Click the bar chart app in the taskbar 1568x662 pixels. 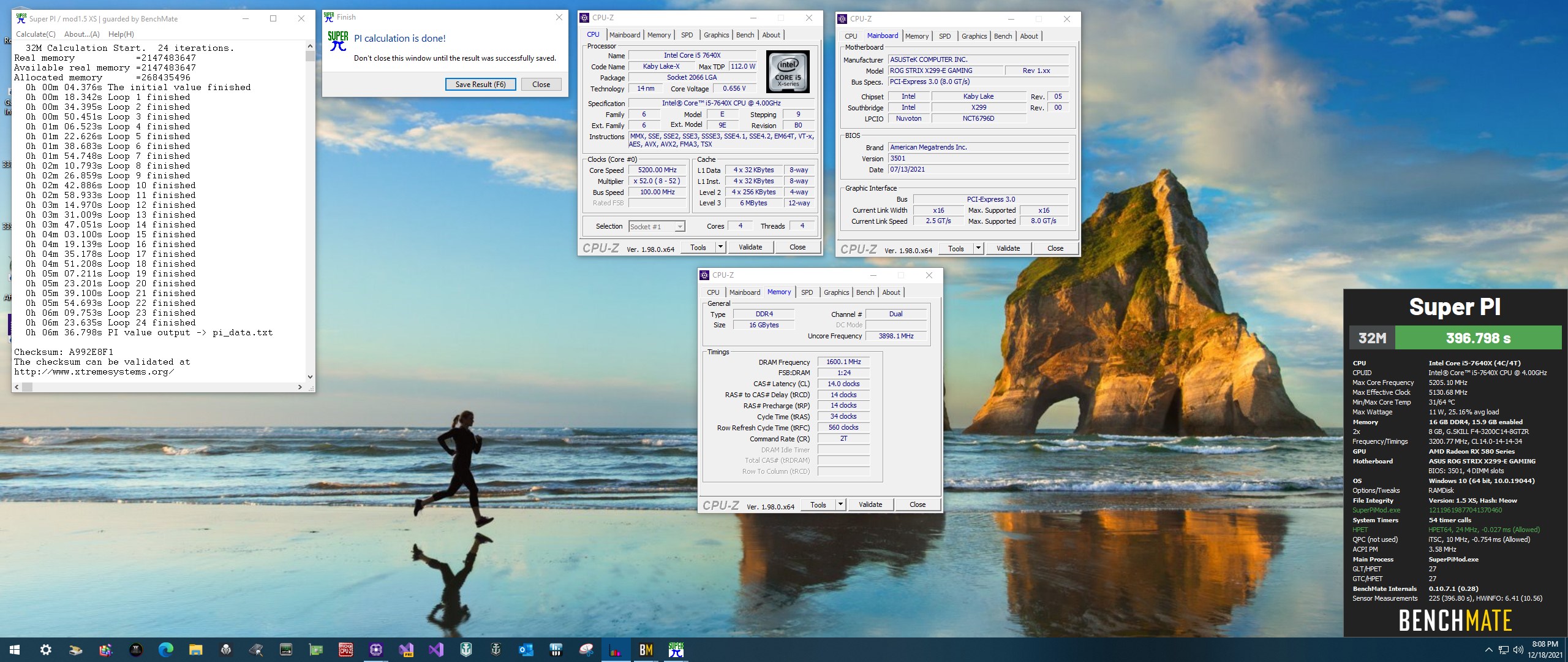pos(616,650)
